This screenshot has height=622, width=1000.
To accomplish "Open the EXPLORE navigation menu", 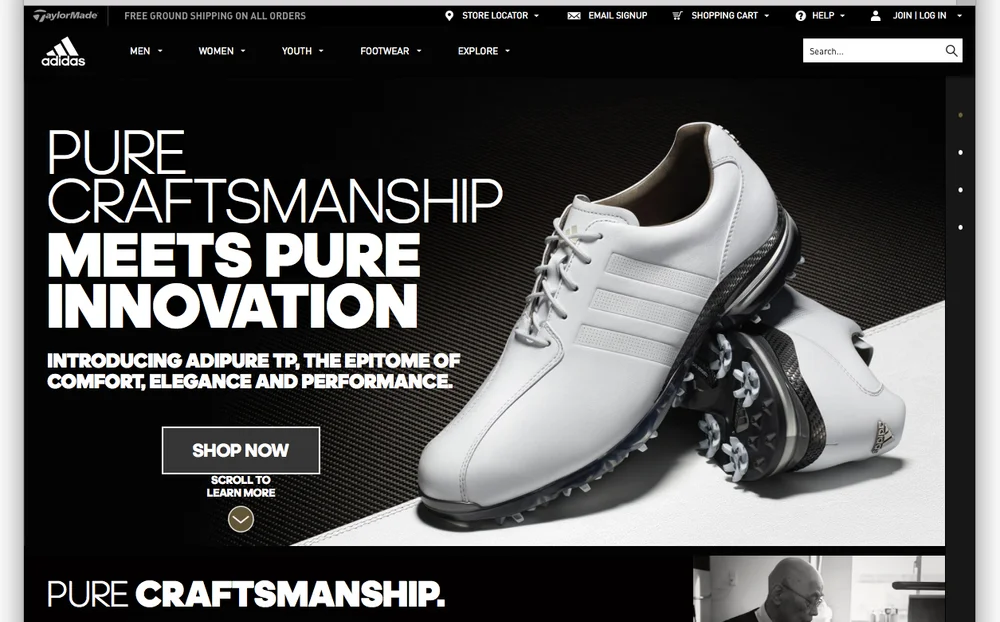I will [x=484, y=51].
